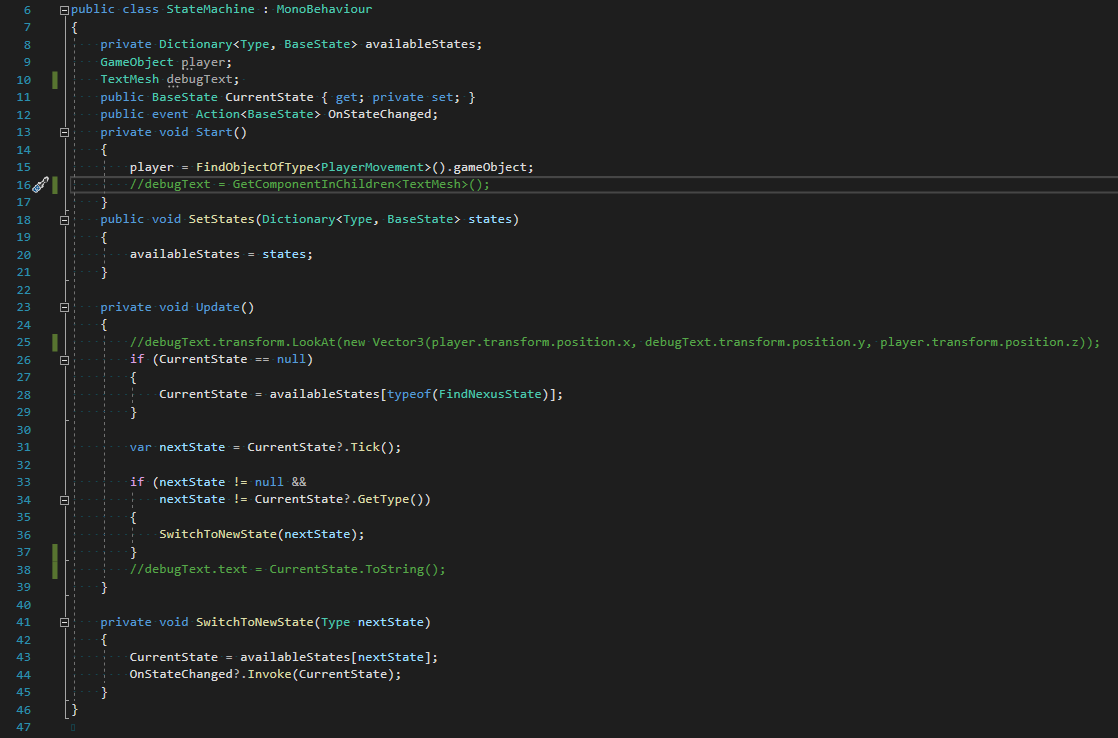The height and width of the screenshot is (738, 1118).
Task: Click the OnStateChanged event name on line 12
Action: pyautogui.click(x=379, y=114)
